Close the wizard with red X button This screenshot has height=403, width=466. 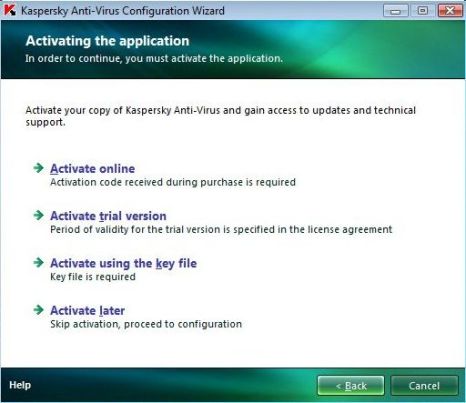tap(450, 11)
